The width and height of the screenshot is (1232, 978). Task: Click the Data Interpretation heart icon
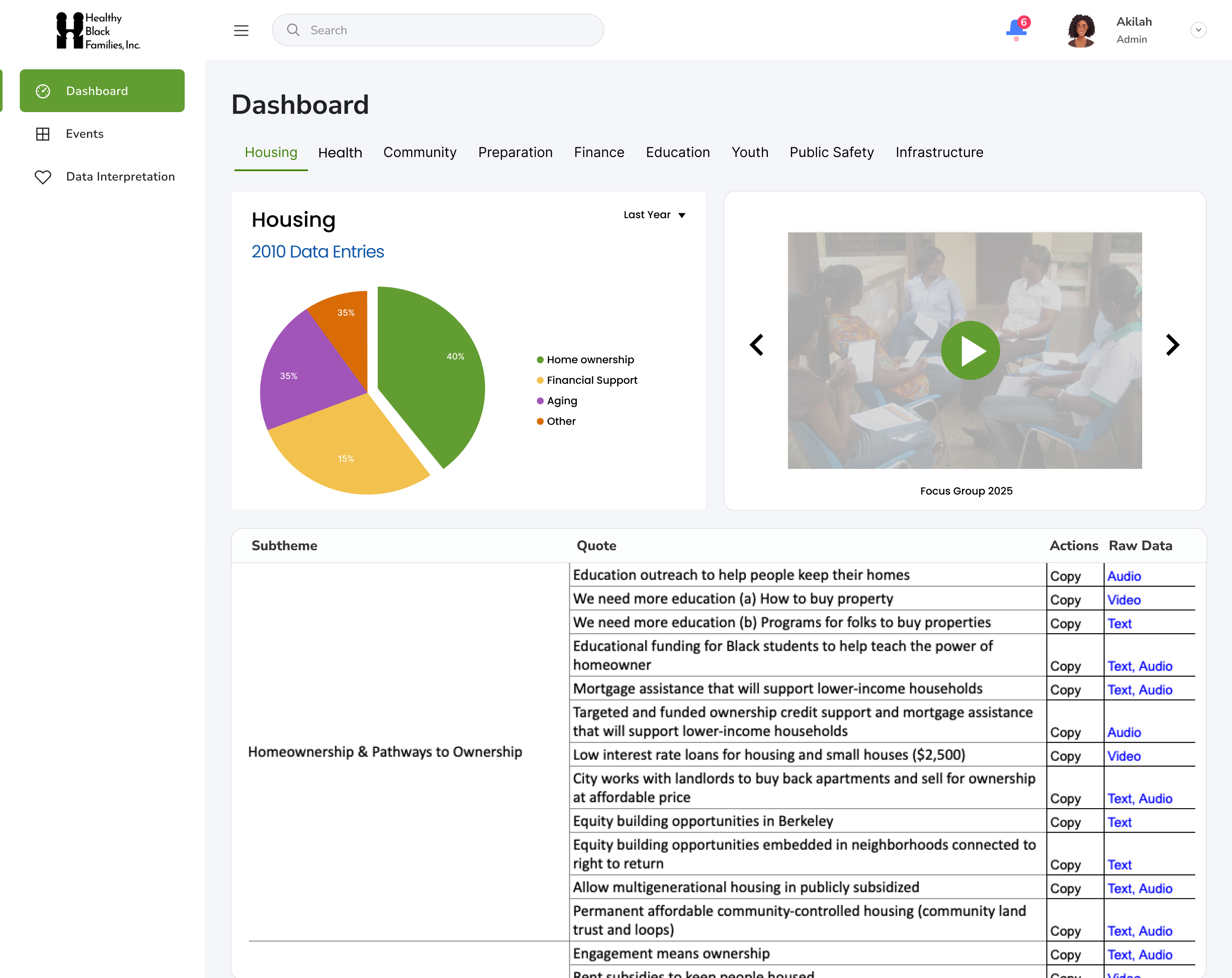[x=43, y=177]
